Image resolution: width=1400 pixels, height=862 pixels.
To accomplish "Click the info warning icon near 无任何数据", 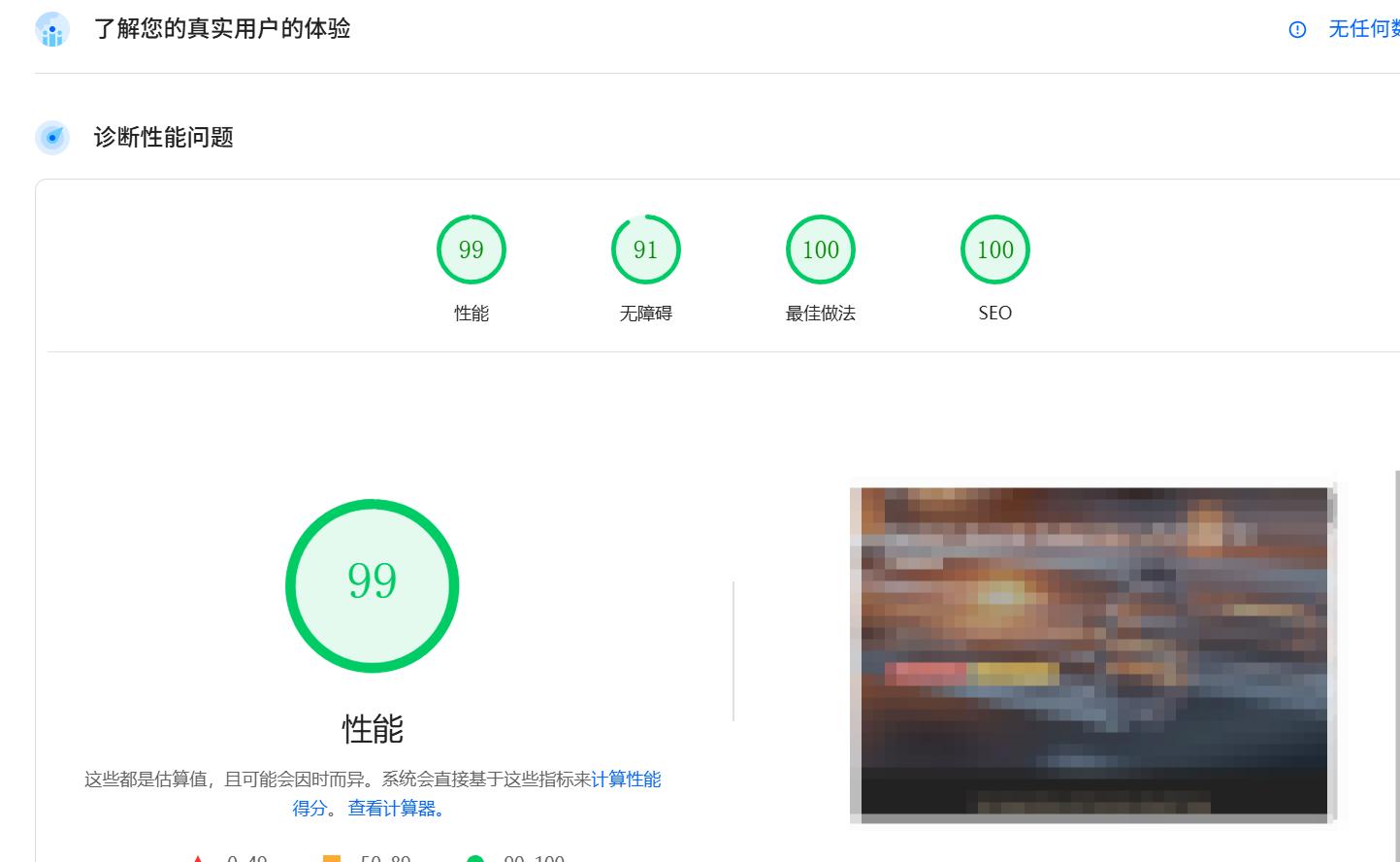I will [1297, 30].
